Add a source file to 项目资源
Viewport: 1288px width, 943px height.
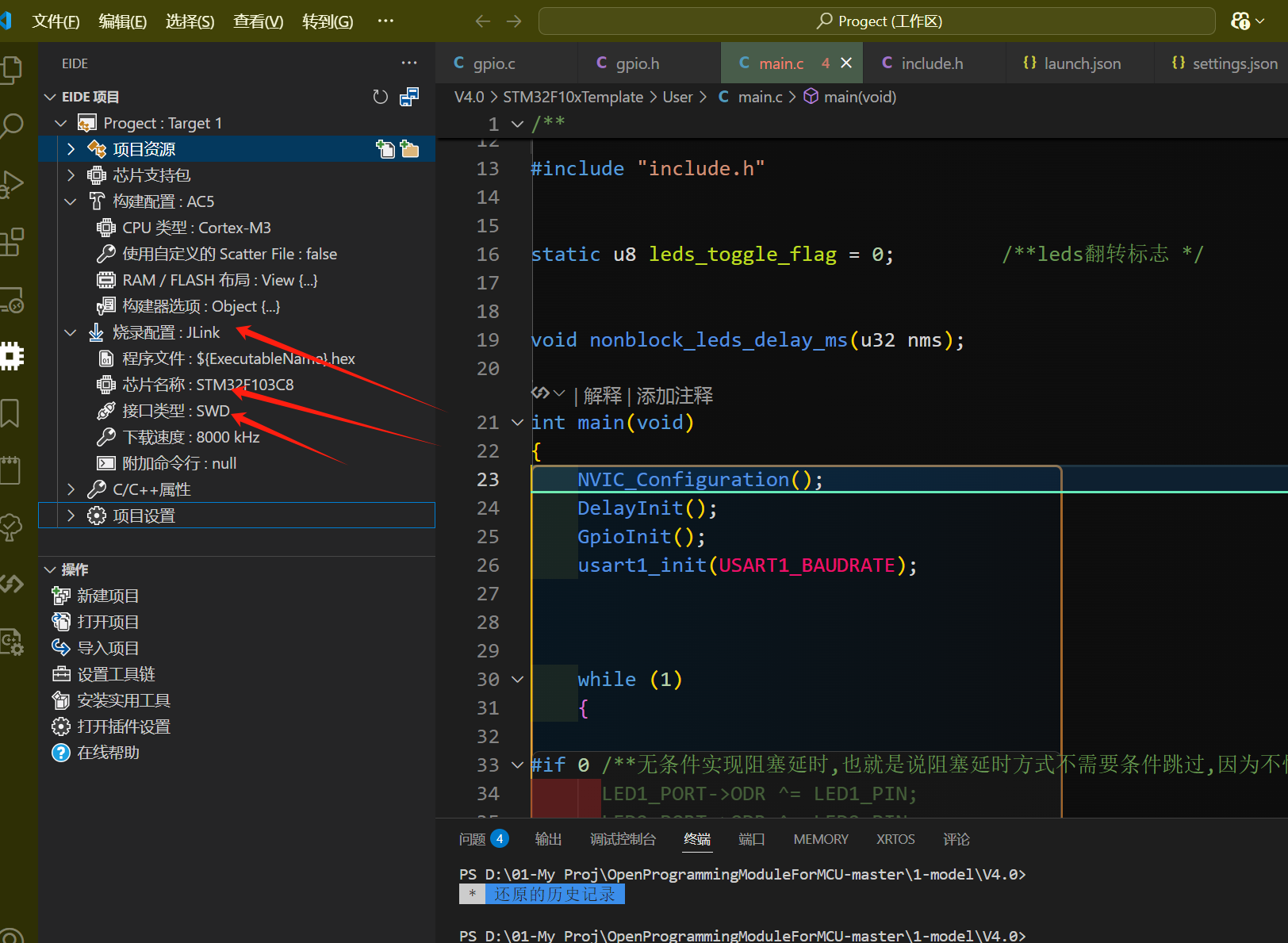point(385,148)
